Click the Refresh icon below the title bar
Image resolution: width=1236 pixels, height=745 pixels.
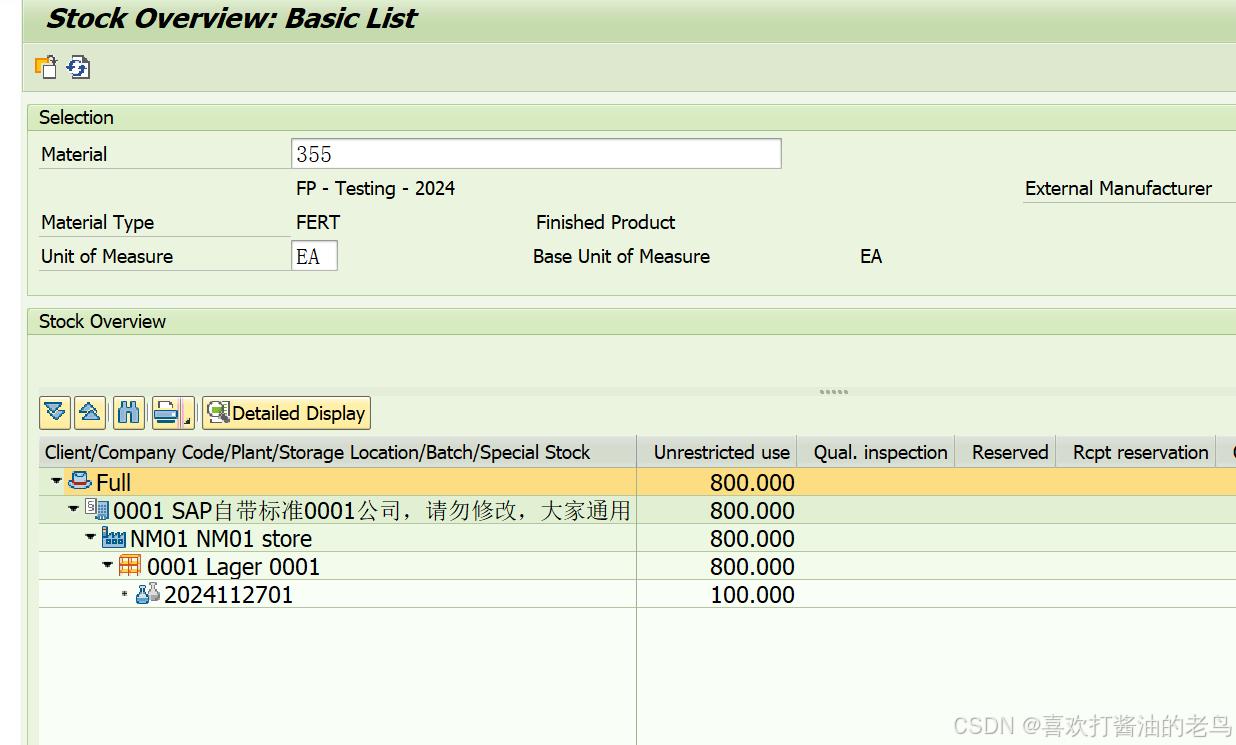(78, 67)
